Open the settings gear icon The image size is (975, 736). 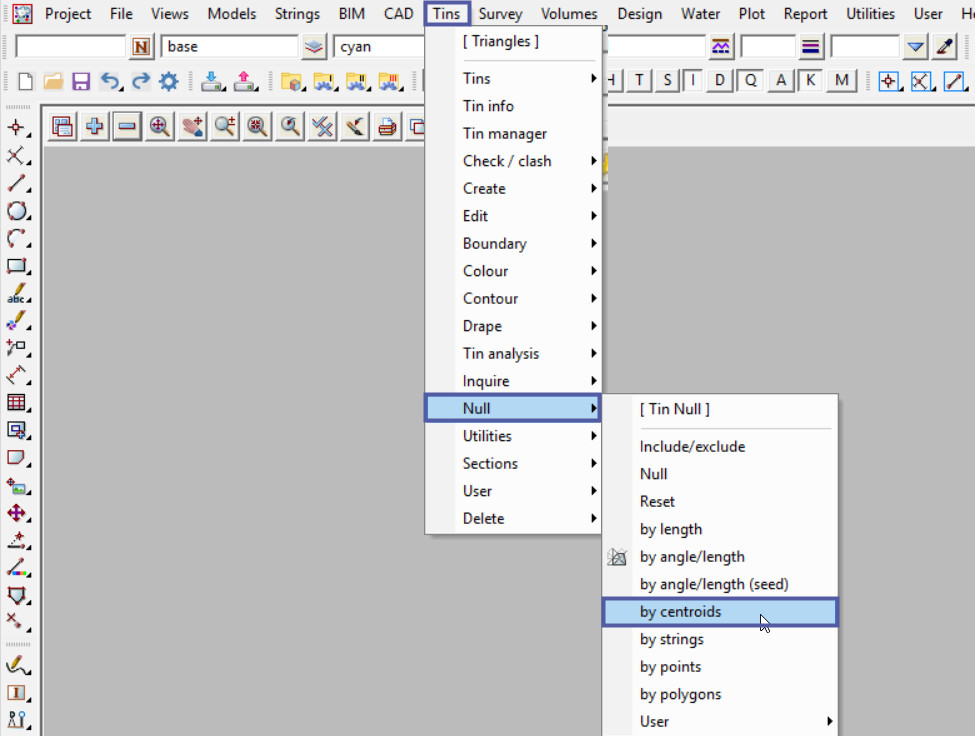[x=168, y=82]
